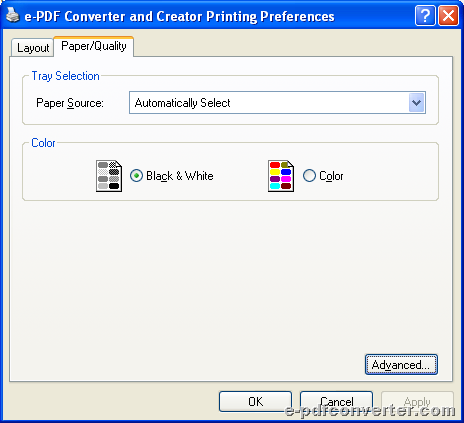Close the Printing Preferences dialog
464x423 pixels.
click(x=448, y=15)
